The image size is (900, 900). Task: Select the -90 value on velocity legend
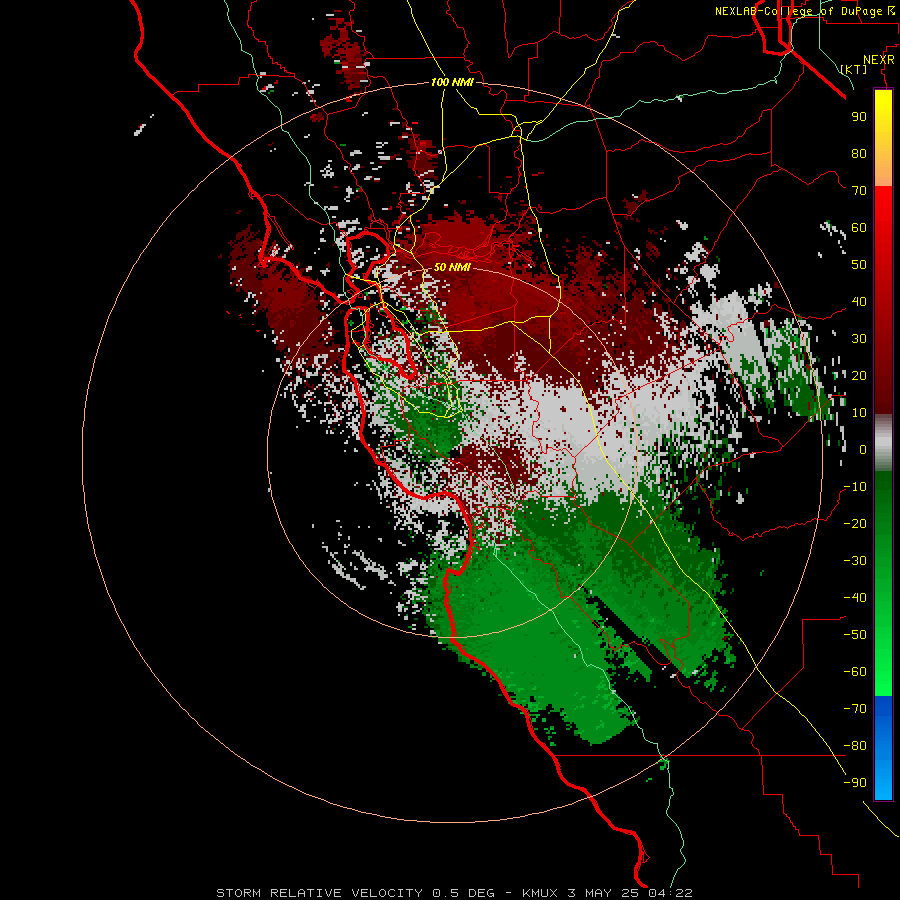(x=855, y=783)
